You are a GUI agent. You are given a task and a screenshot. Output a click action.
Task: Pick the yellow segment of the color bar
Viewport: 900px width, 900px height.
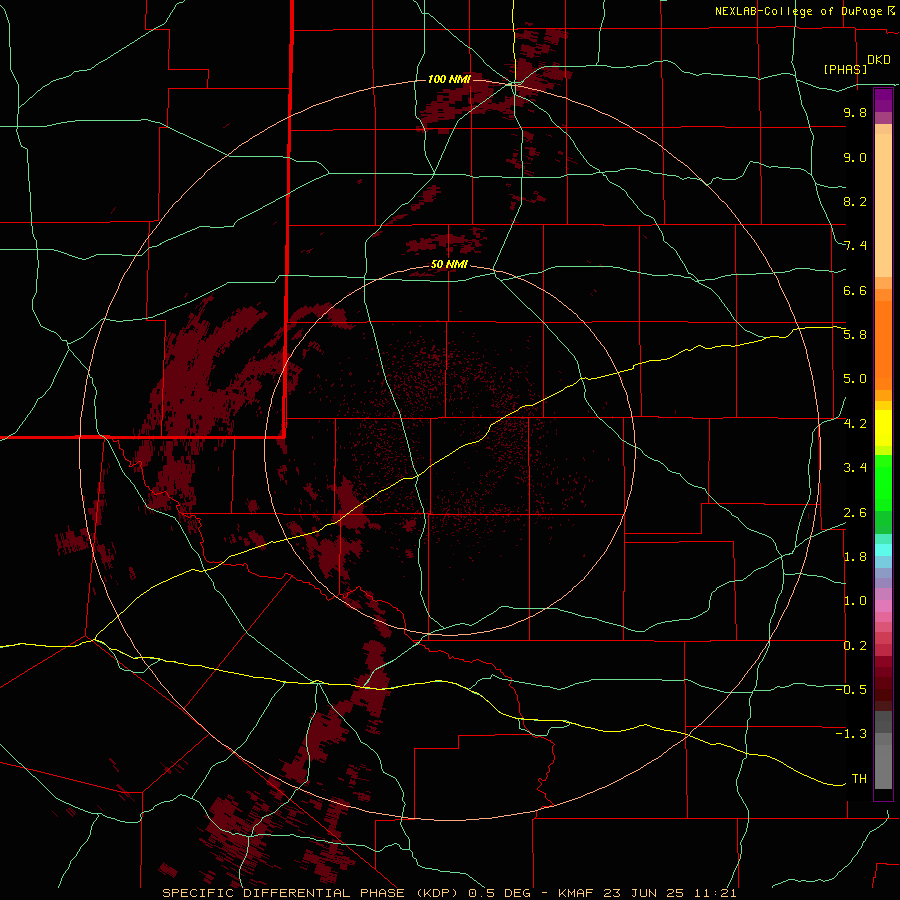pyautogui.click(x=883, y=428)
